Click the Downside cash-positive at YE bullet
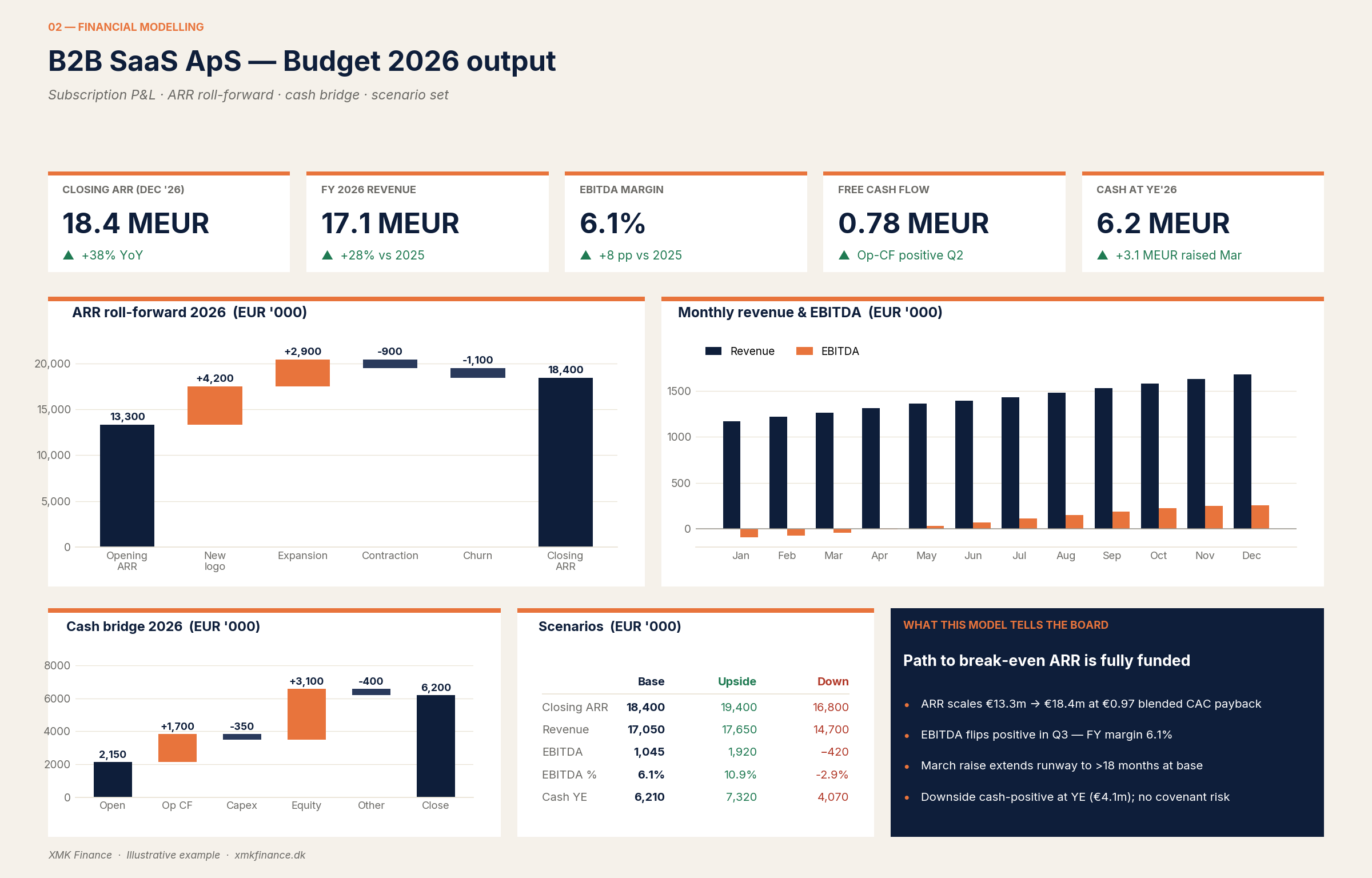 click(x=1075, y=797)
